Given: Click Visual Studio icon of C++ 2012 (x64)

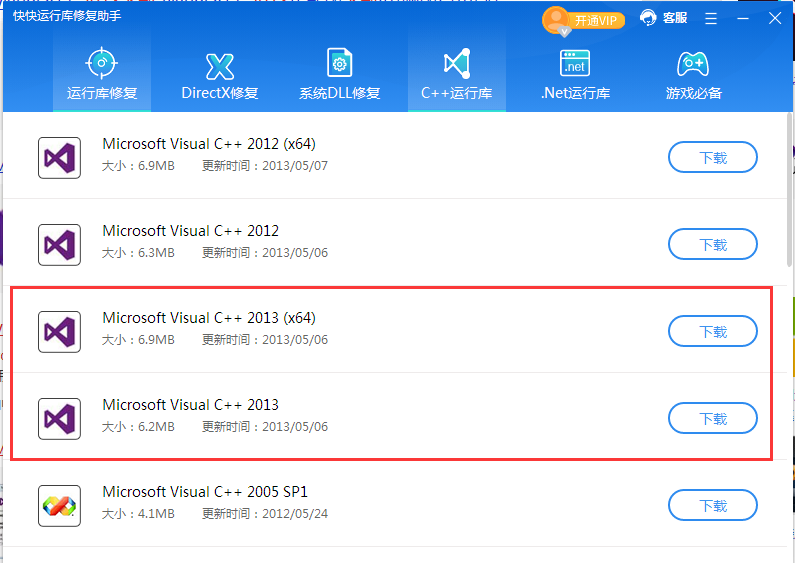Looking at the screenshot, I should point(59,158).
